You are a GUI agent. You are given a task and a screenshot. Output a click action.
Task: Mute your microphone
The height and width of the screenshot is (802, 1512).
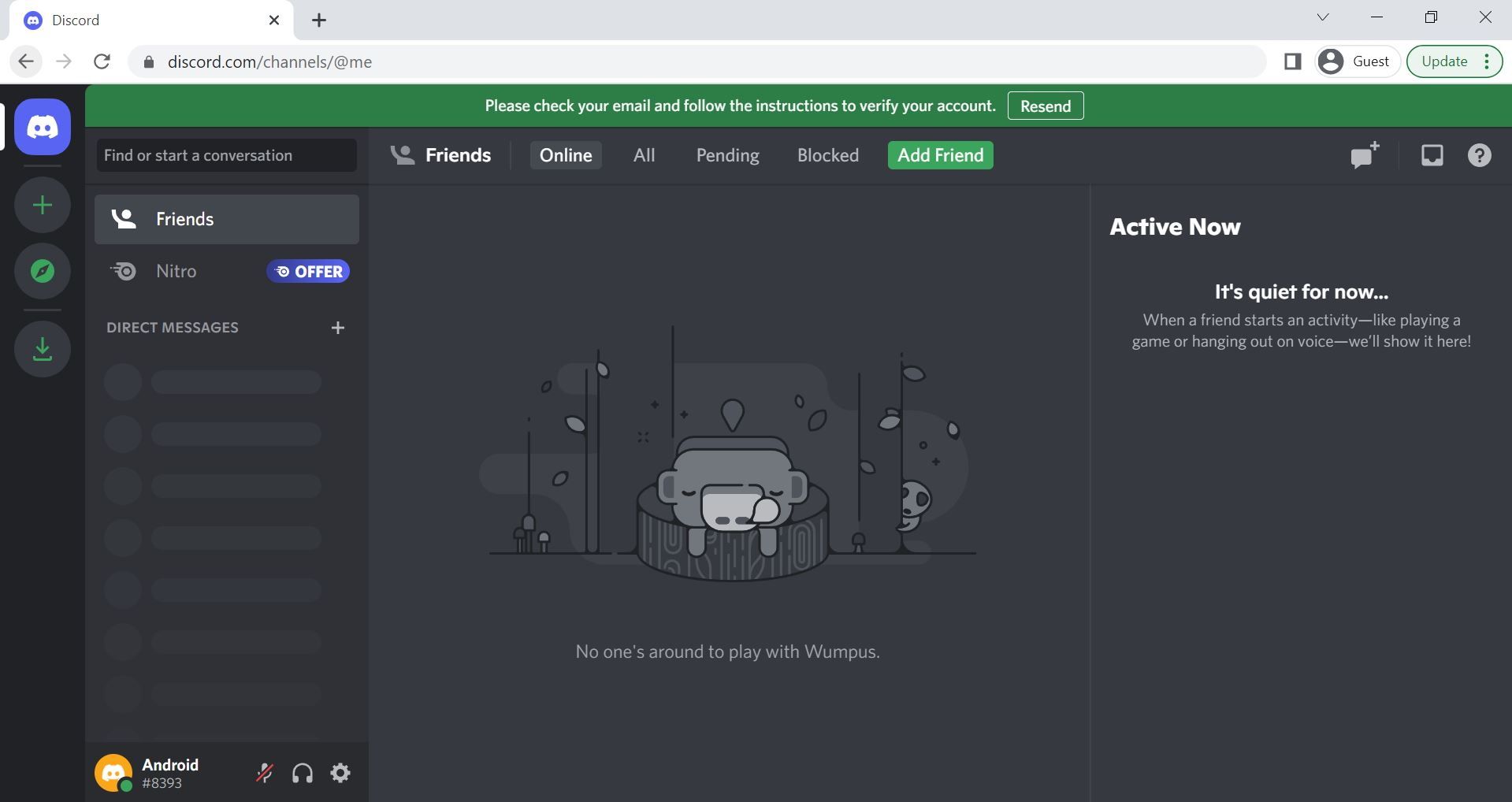264,773
